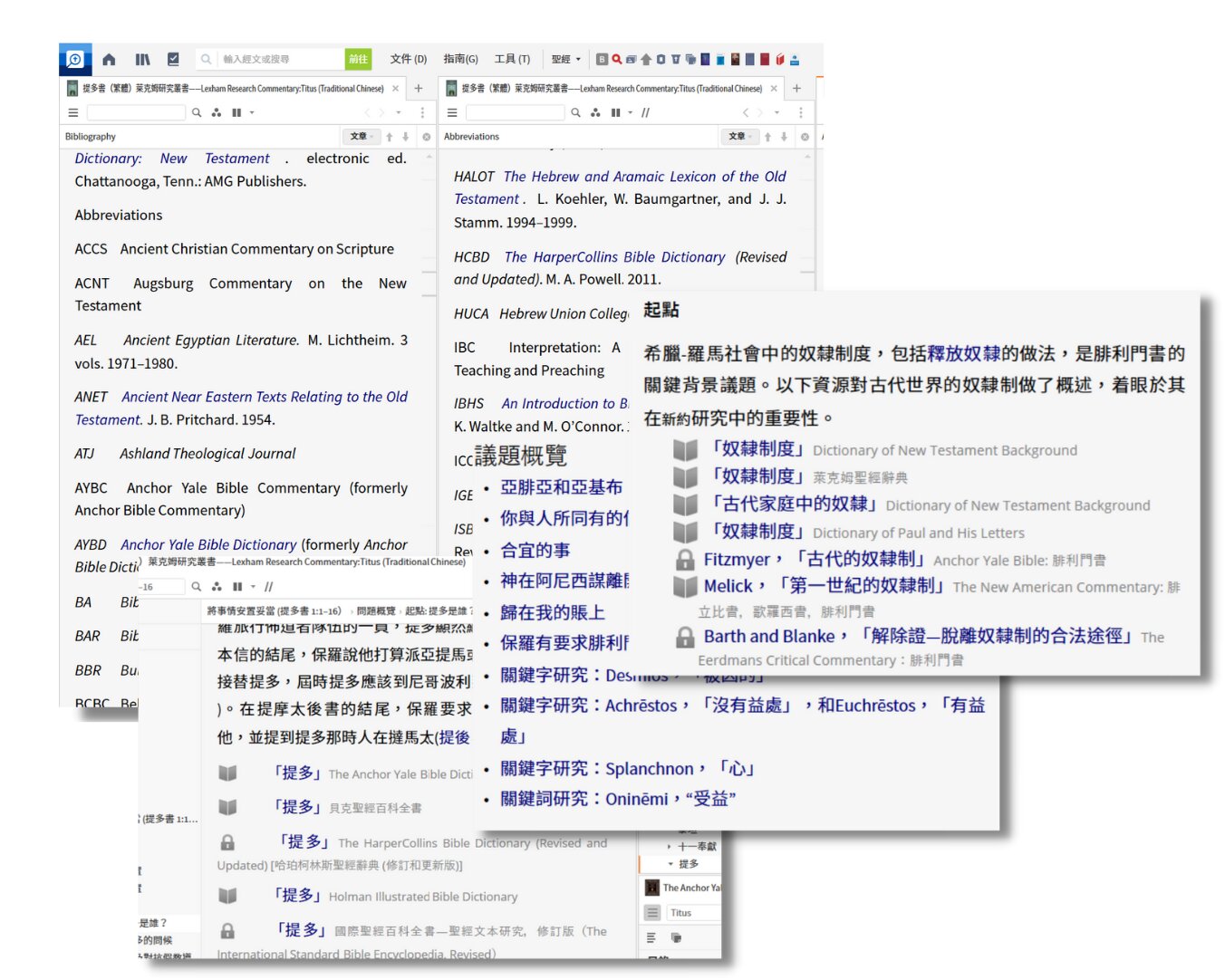
Task: Expand columns dropdown arrow in left panel
Action: (252, 113)
